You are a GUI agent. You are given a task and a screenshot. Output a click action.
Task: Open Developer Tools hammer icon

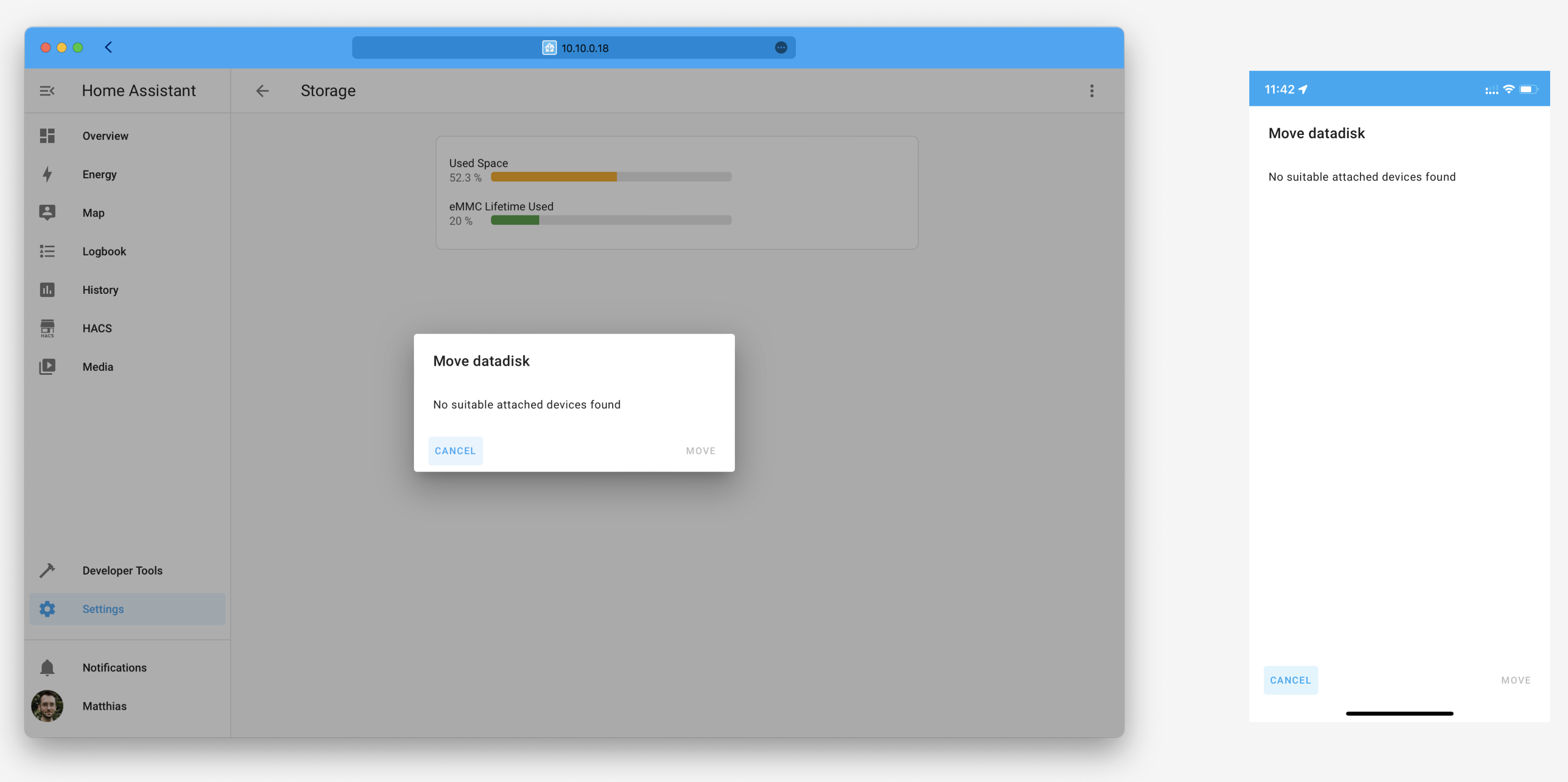(47, 570)
